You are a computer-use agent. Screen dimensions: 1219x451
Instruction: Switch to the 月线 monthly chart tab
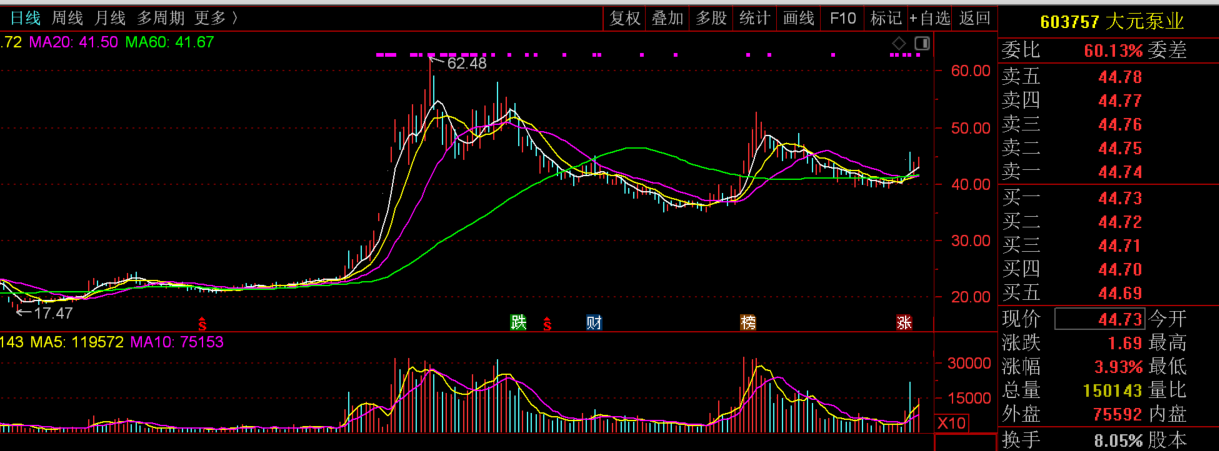(111, 18)
